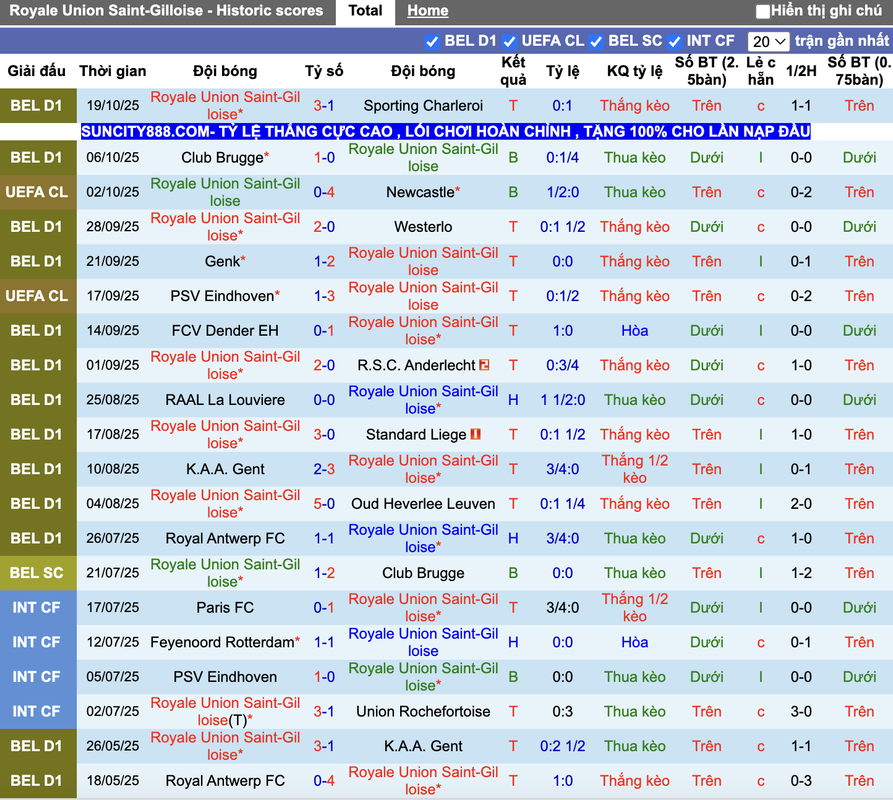Image resolution: width=893 pixels, height=800 pixels.
Task: Click the Genk* team name
Action: 225,261
